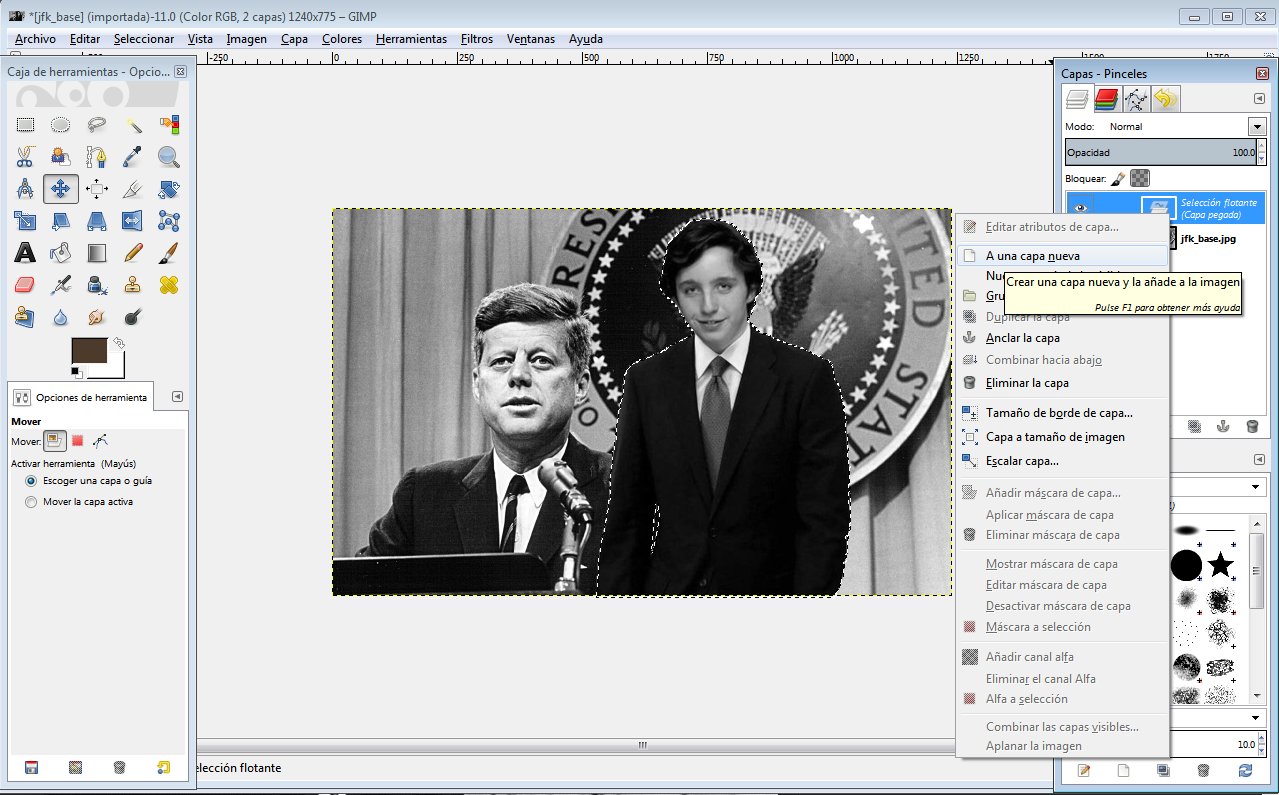Enable 'Mover la capa activa' option
The width and height of the screenshot is (1279, 795).
pos(31,502)
